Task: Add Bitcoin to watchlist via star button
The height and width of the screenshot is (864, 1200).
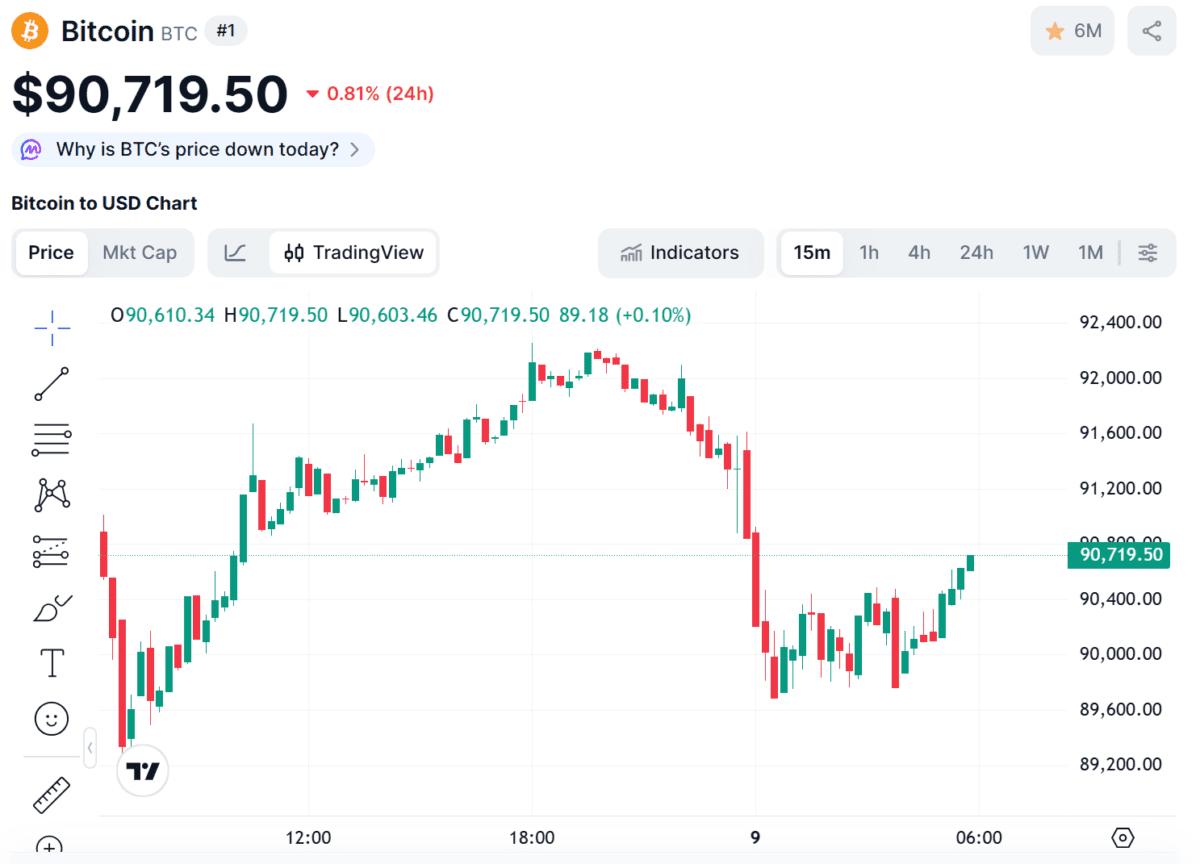Action: 1072,31
